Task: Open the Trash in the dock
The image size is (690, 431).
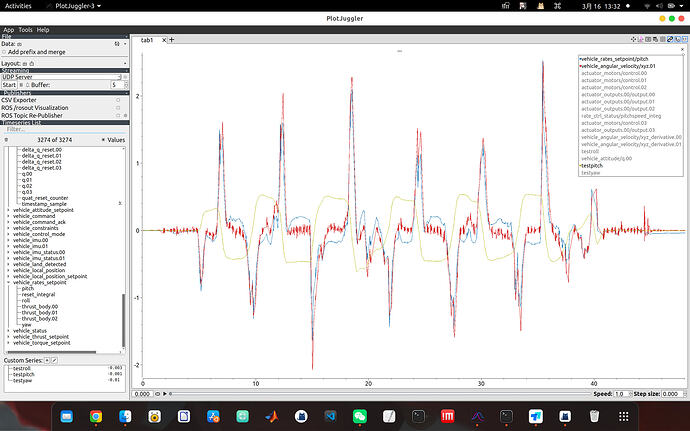Action: click(x=594, y=416)
